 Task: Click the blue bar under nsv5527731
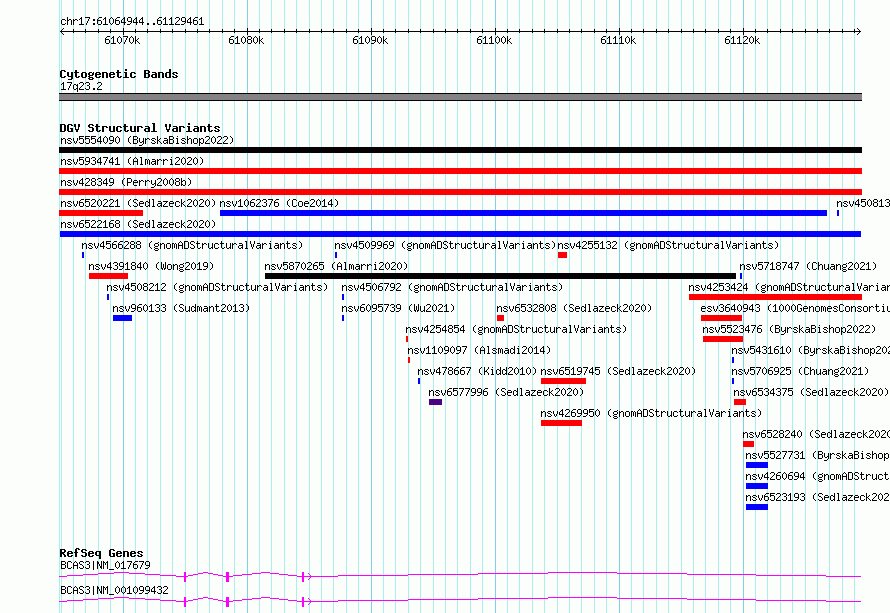757,465
